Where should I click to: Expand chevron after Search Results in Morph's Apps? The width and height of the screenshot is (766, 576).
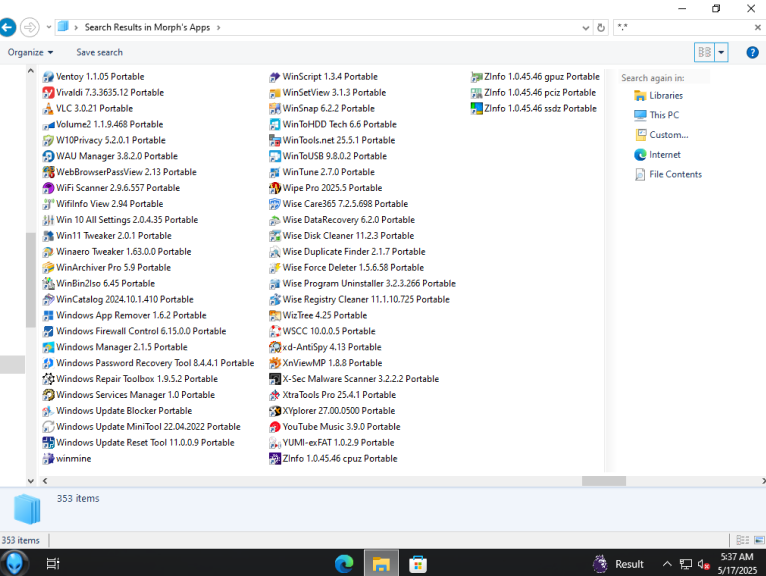[218, 28]
